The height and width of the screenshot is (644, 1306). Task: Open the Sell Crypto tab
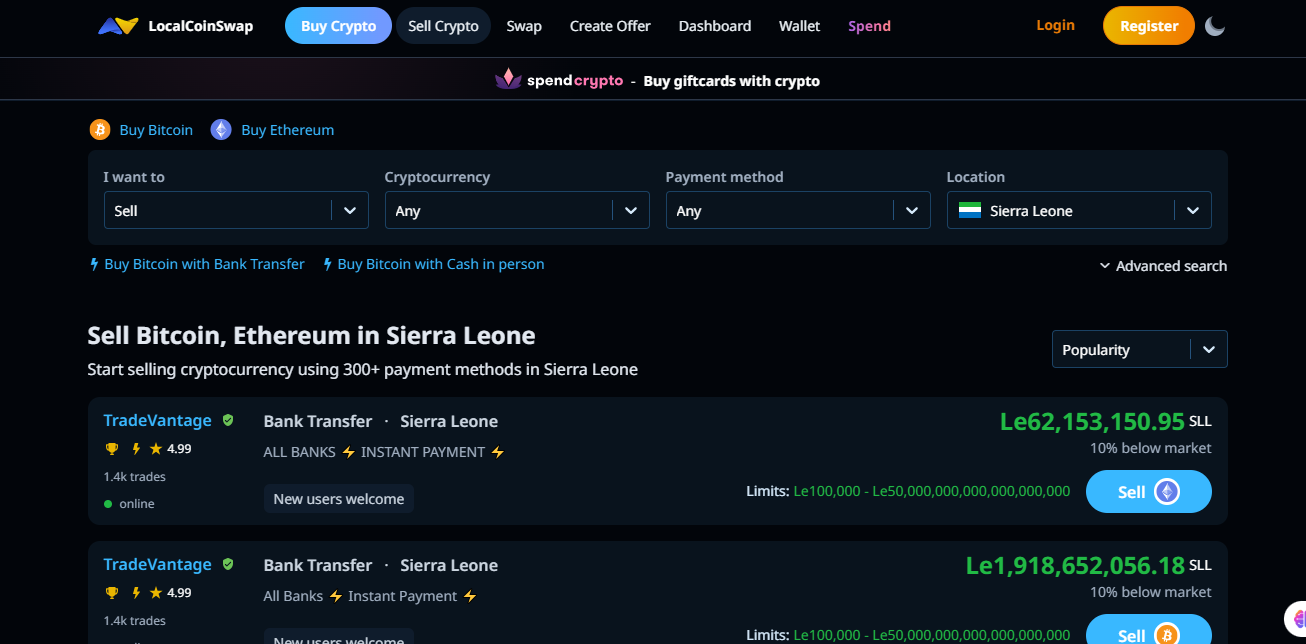click(443, 26)
